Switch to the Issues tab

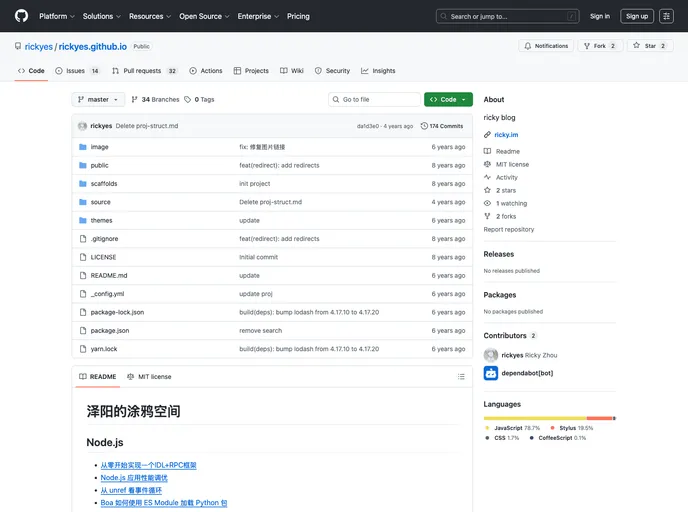(77, 71)
